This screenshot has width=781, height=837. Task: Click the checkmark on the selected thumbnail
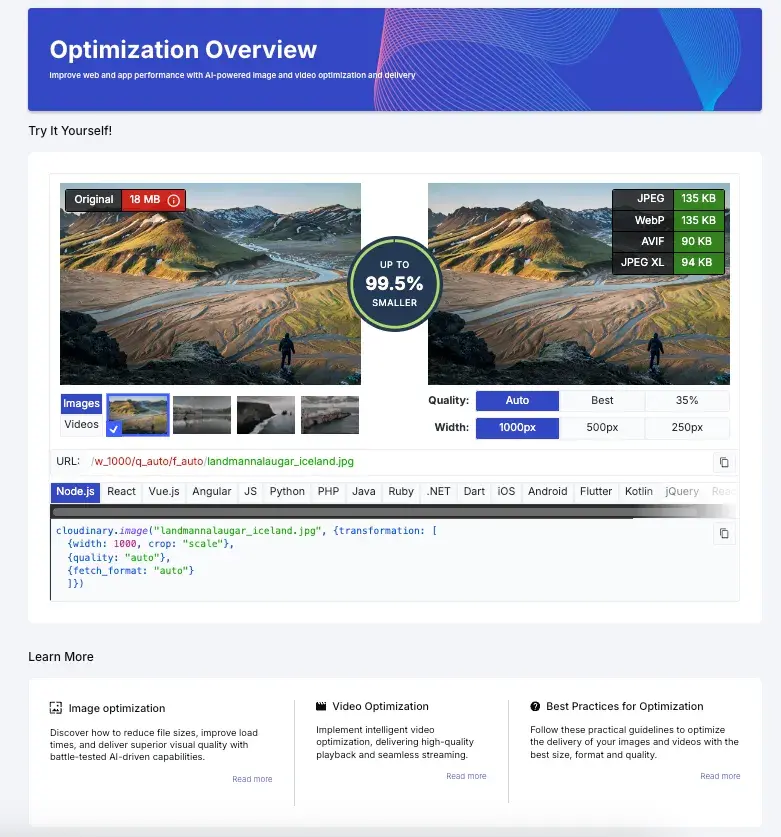pos(114,429)
